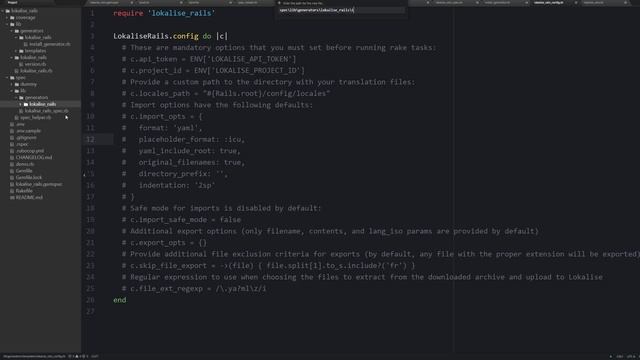Collapse the lokalise_rails root project folder
The width and height of the screenshot is (640, 360).
point(3,11)
